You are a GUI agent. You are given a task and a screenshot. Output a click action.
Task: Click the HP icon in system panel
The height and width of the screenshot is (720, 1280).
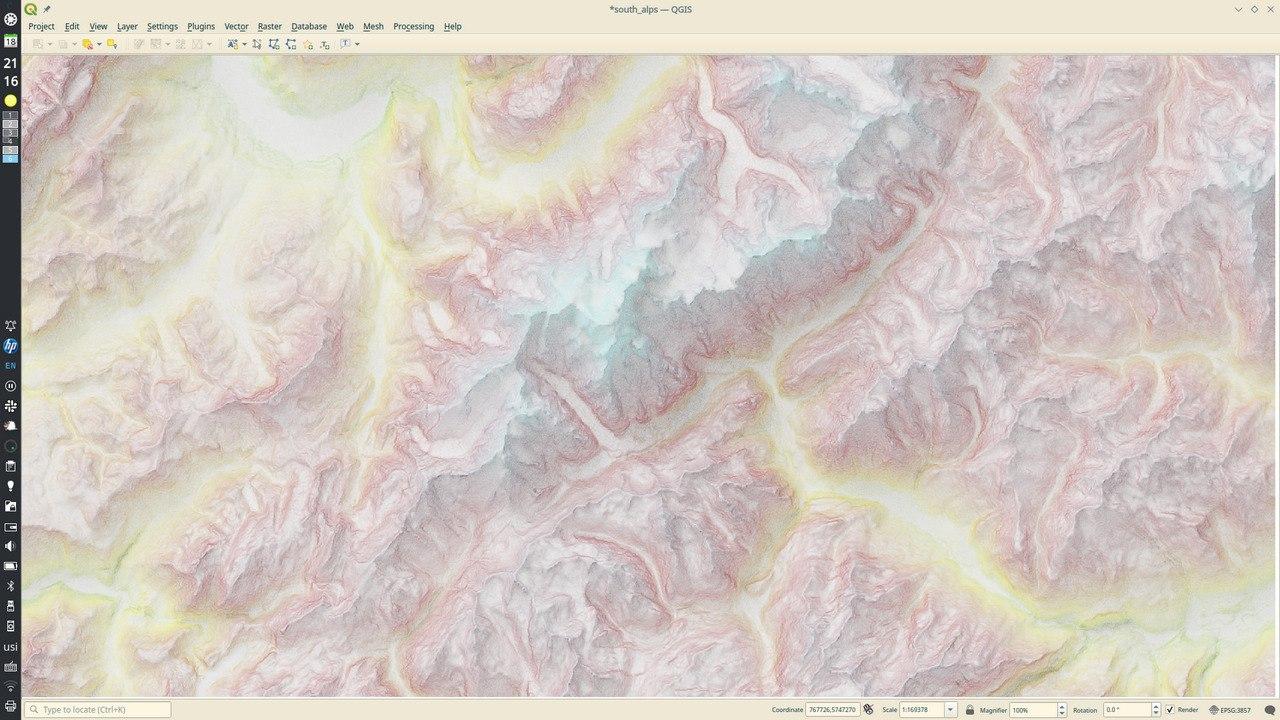(10, 346)
